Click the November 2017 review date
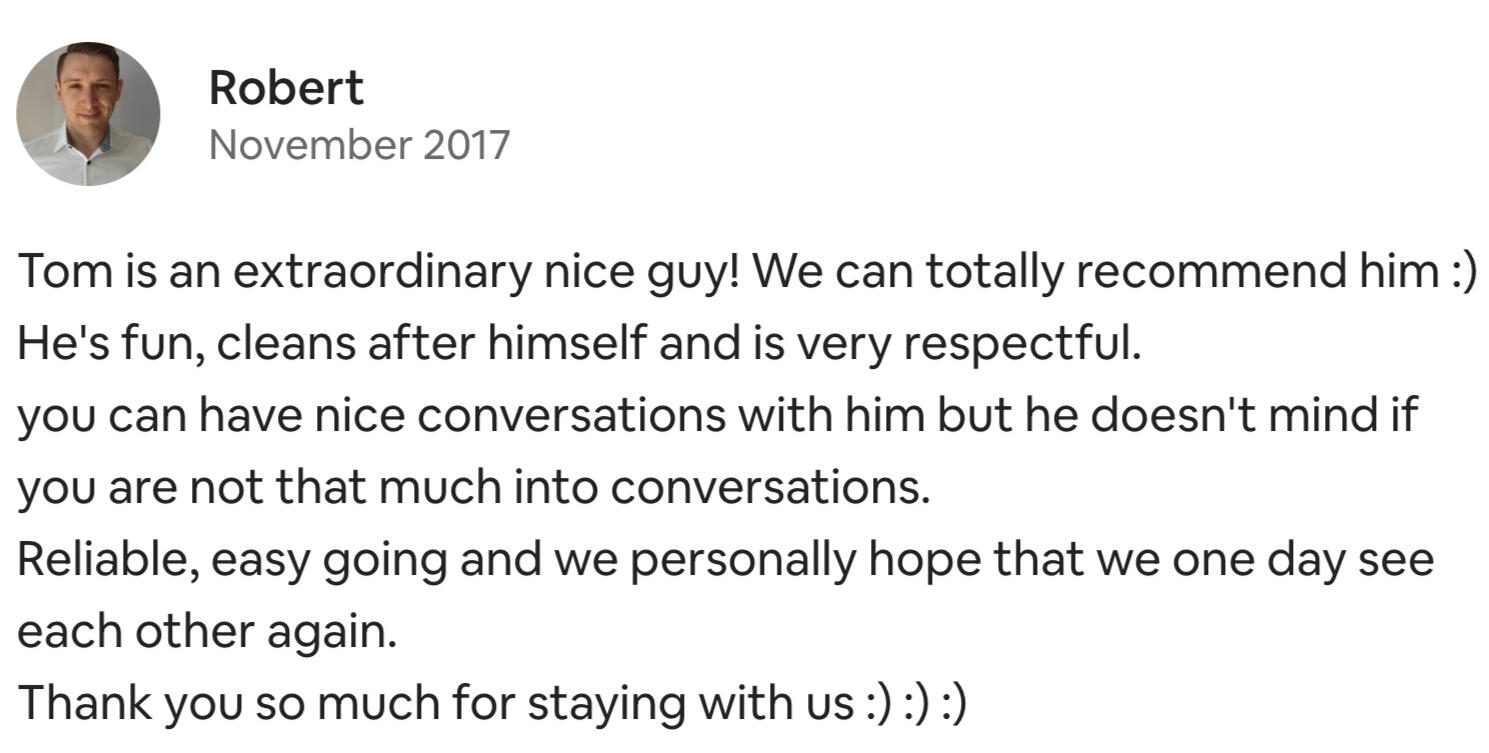The width and height of the screenshot is (1489, 753). pyautogui.click(x=359, y=145)
